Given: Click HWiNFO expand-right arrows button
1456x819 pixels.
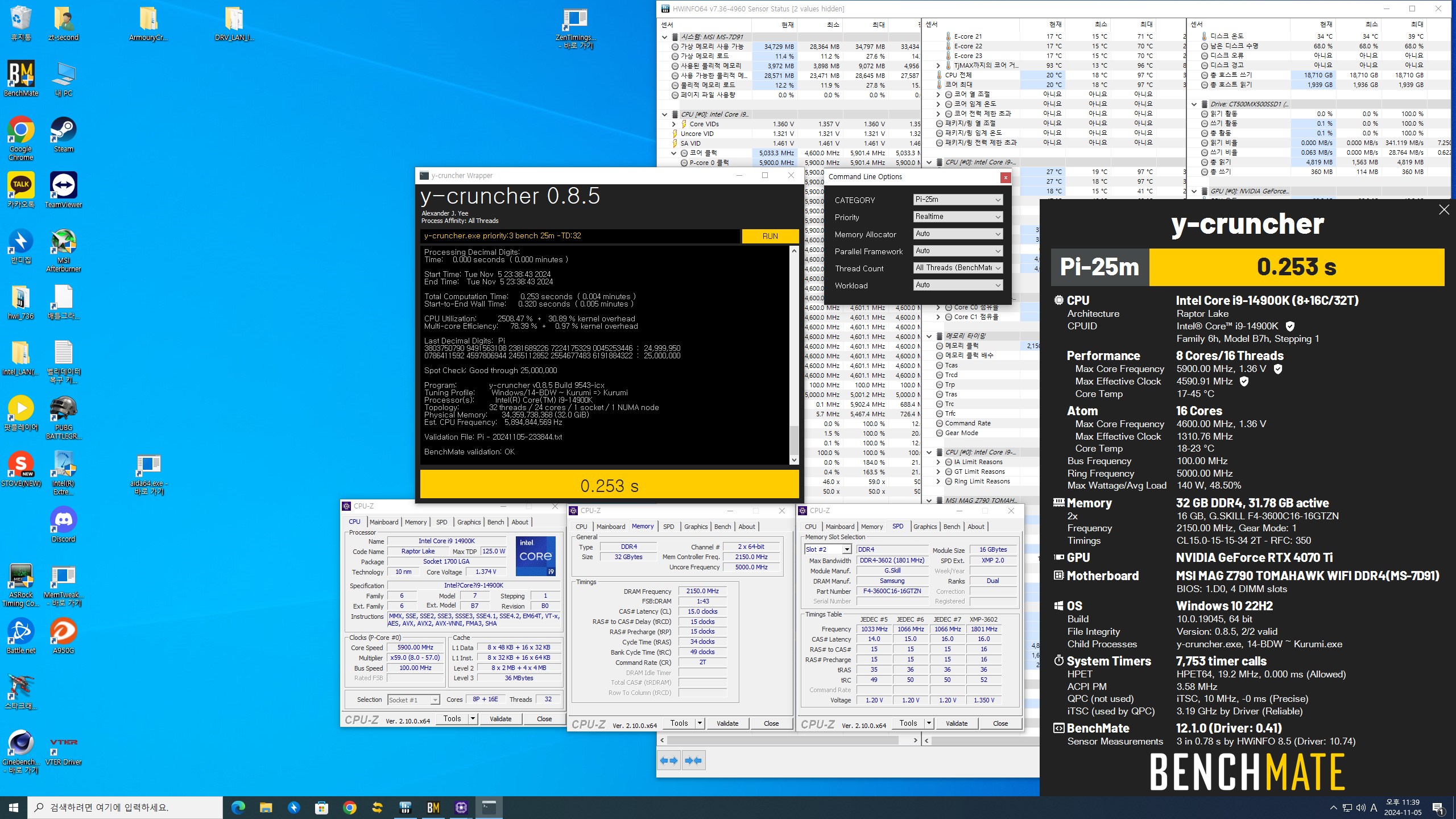Looking at the screenshot, I should [693, 760].
